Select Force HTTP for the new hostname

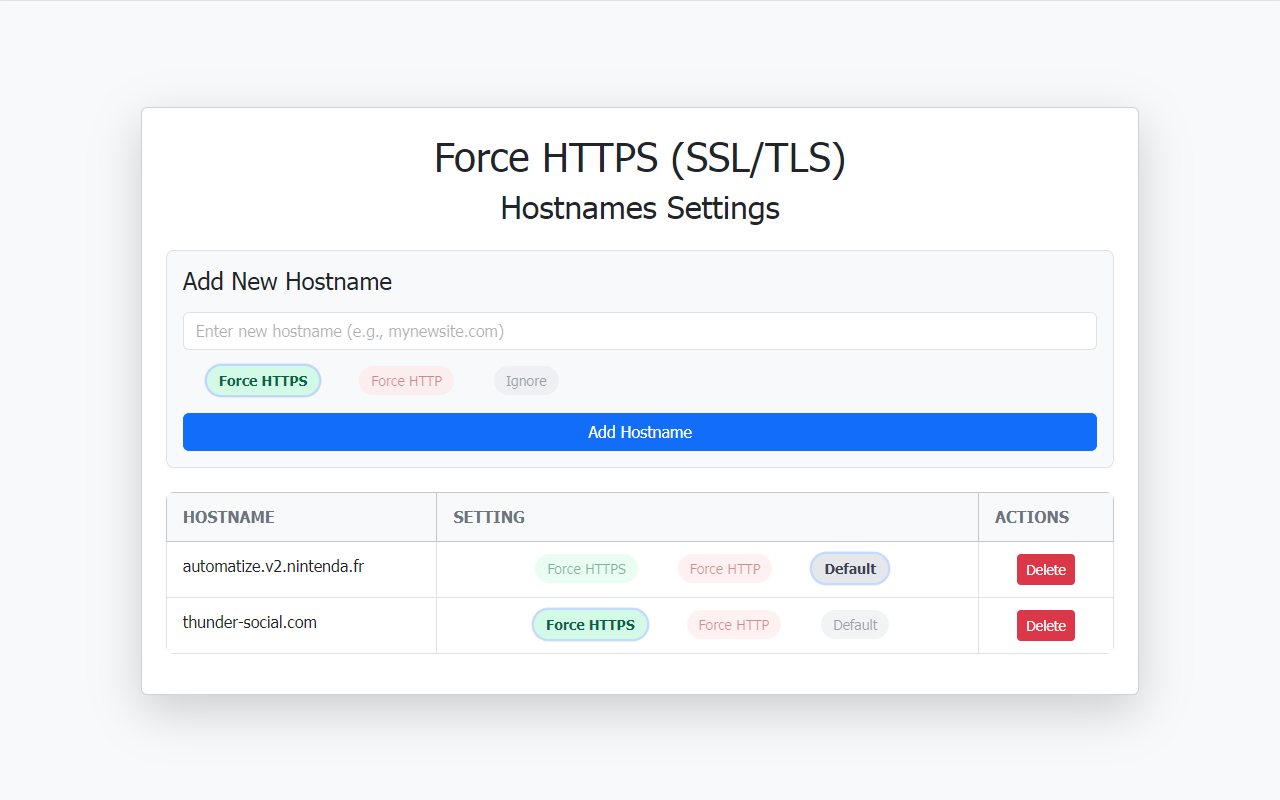pos(406,380)
